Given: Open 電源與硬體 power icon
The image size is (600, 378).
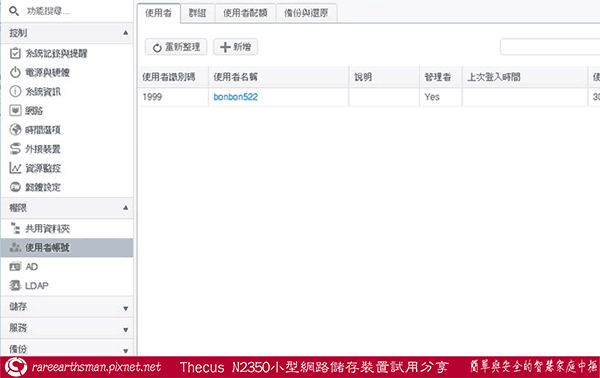Looking at the screenshot, I should [15, 72].
